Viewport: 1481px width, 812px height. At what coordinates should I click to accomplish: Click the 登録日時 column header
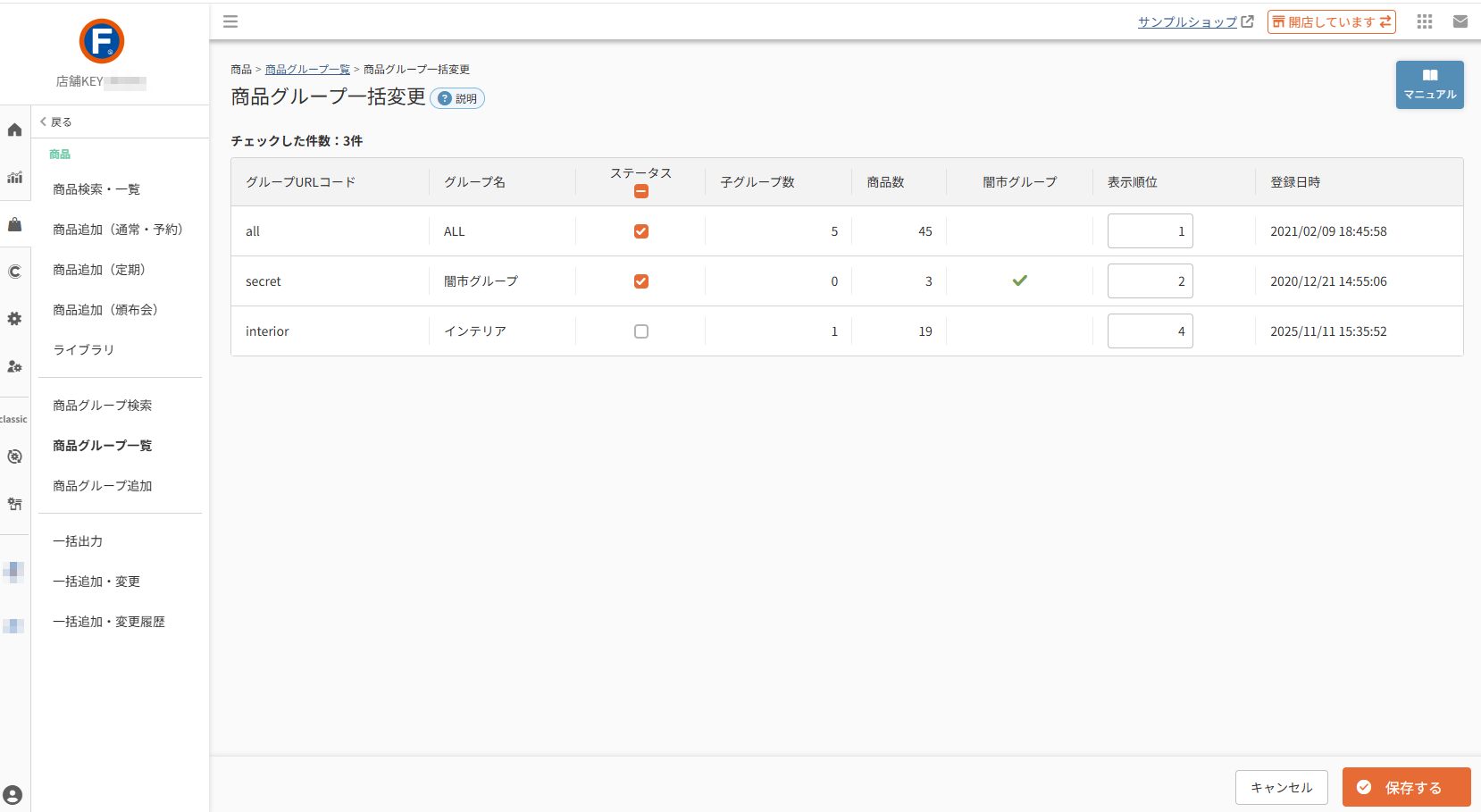(1295, 182)
